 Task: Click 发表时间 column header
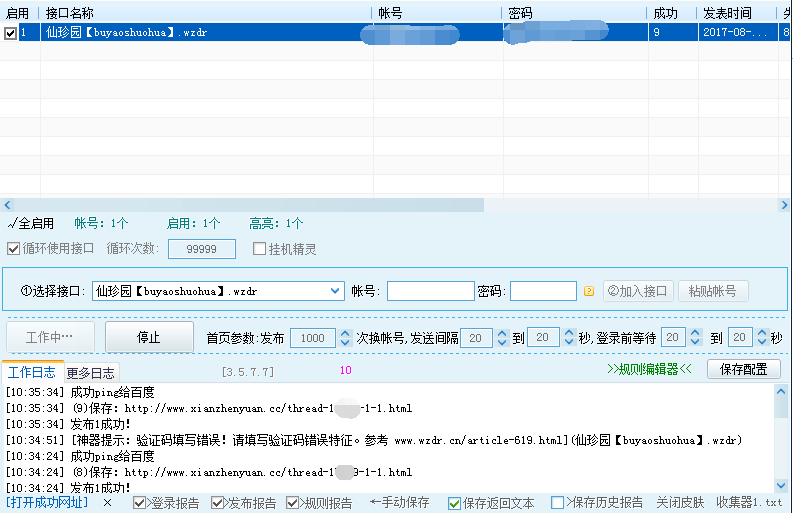click(x=727, y=13)
